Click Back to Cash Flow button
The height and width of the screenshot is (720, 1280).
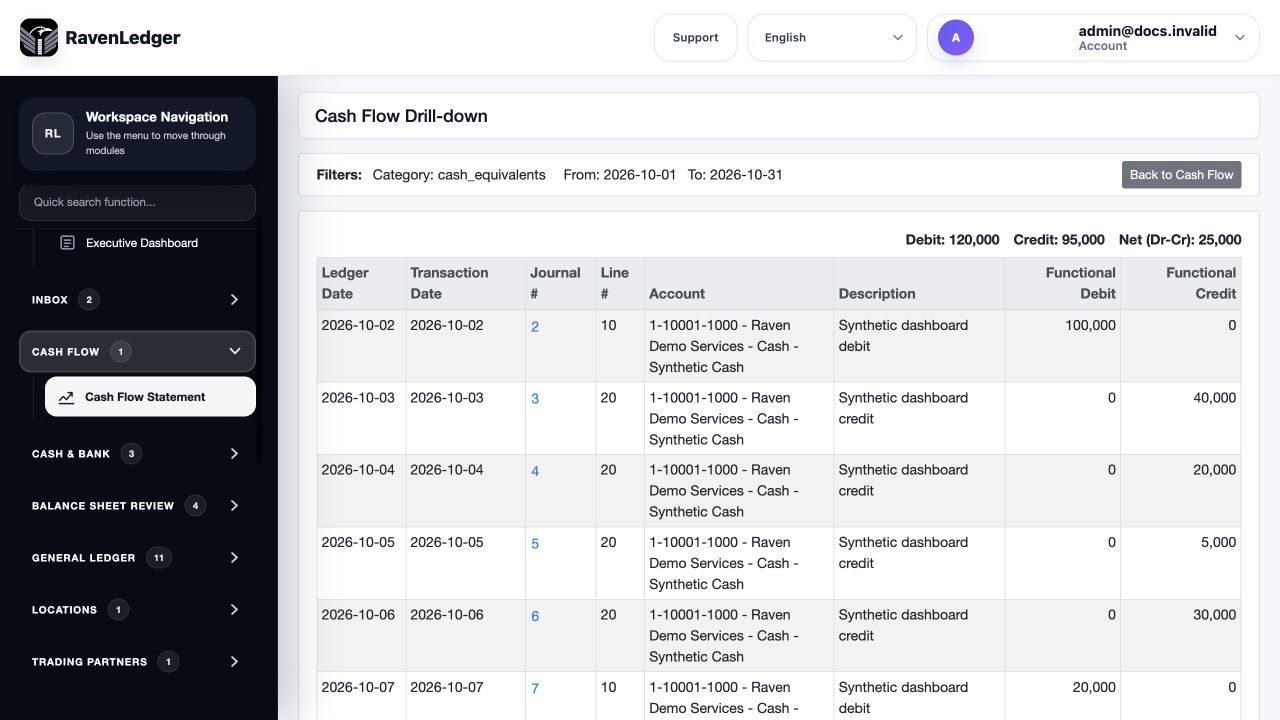(x=1181, y=175)
